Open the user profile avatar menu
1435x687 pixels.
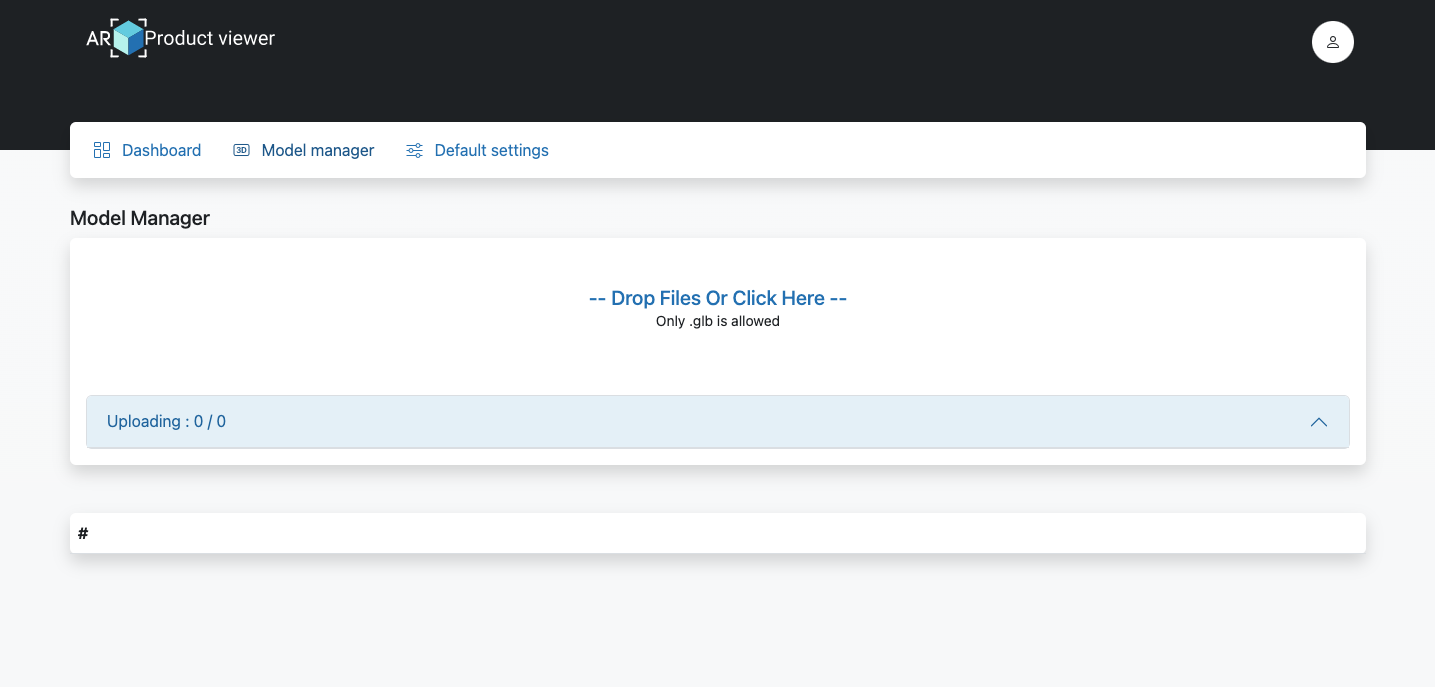(x=1332, y=42)
